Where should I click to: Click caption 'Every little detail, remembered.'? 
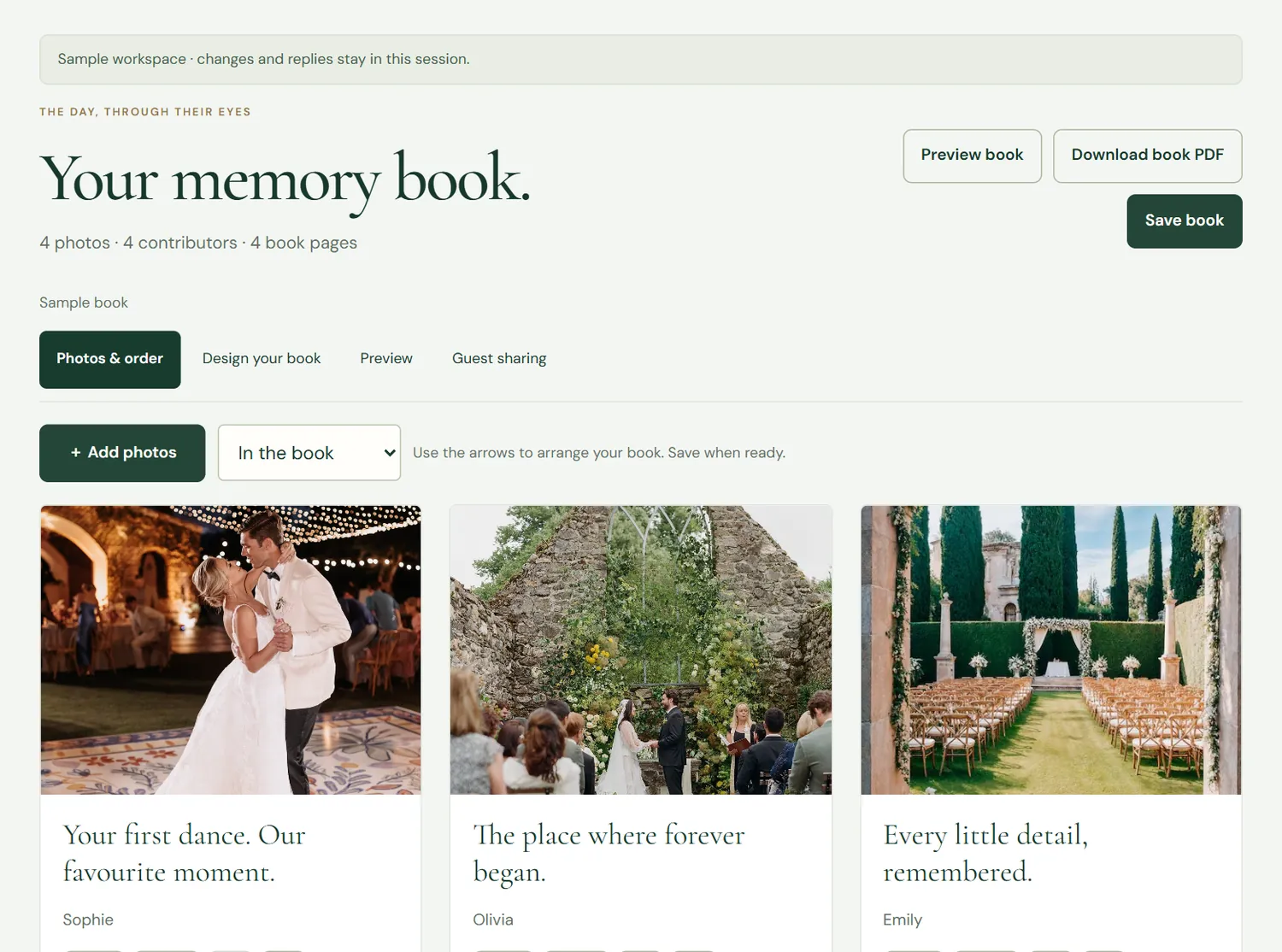coord(985,854)
